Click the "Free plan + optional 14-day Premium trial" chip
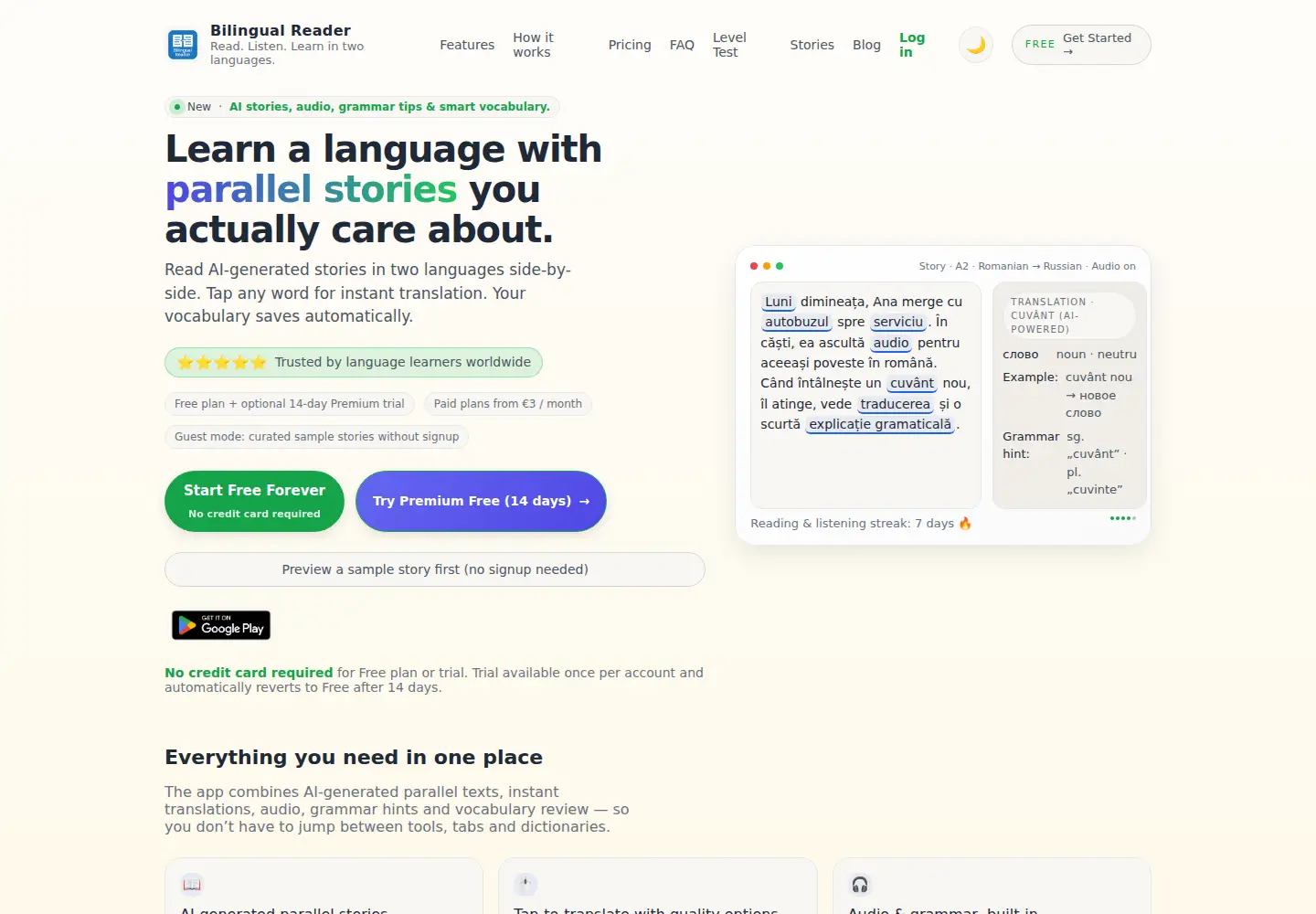 [290, 404]
